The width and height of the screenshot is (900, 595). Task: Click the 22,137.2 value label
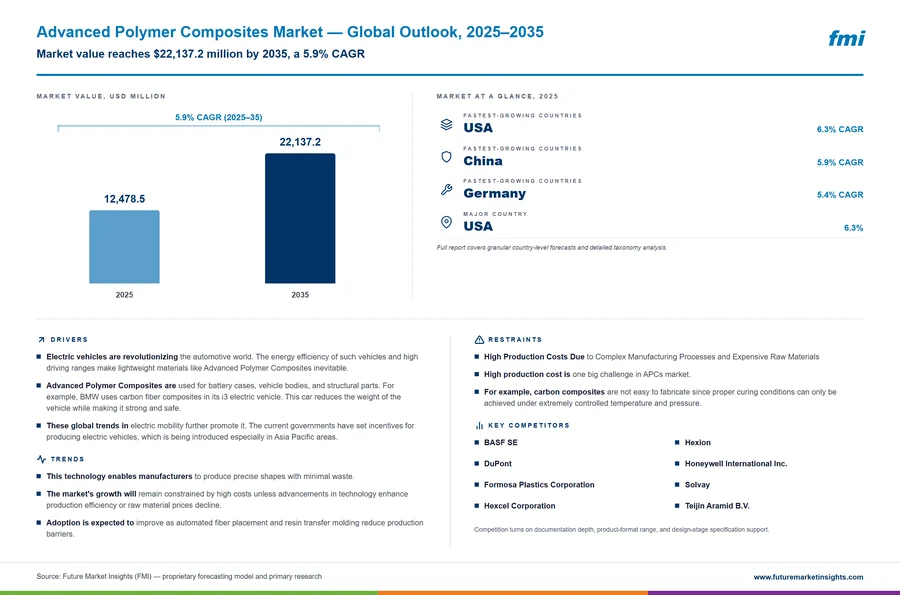300,142
